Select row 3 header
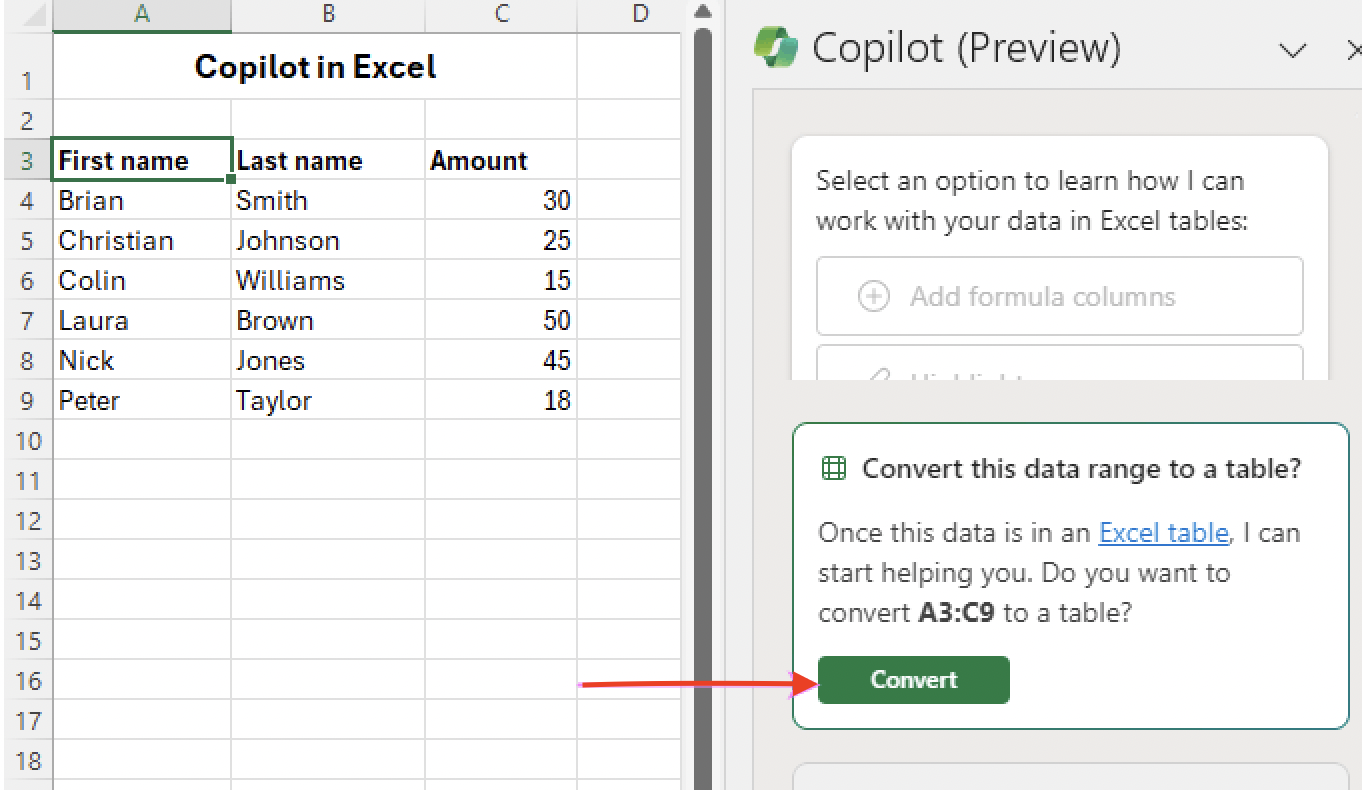 click(26, 160)
